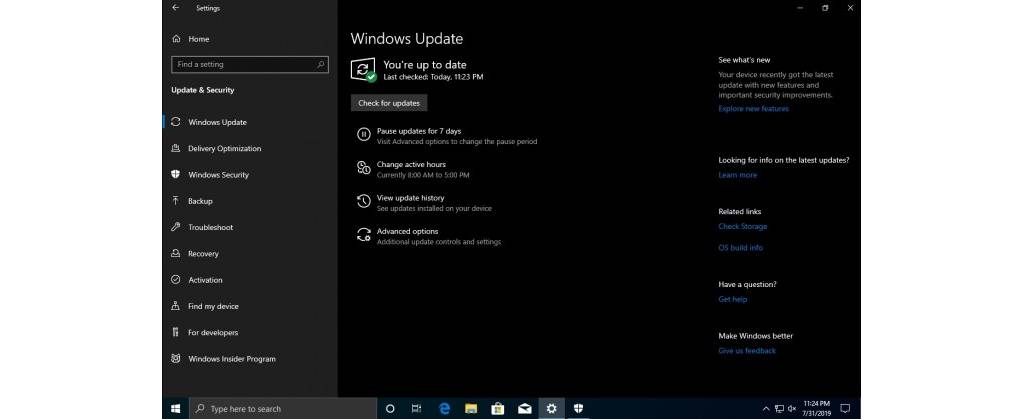Click the Backup upload arrow icon
Viewport: 1024px width, 419px height.
pos(176,200)
